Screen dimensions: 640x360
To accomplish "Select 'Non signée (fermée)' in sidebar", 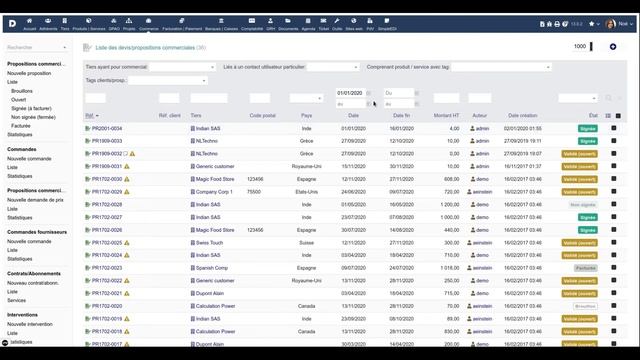I will coord(33,117).
